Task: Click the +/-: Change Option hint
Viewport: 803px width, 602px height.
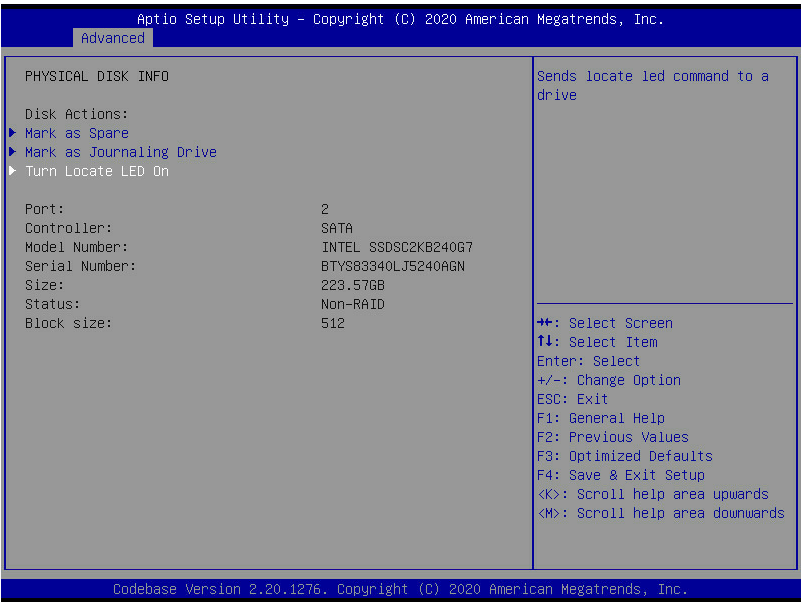Action: point(609,380)
